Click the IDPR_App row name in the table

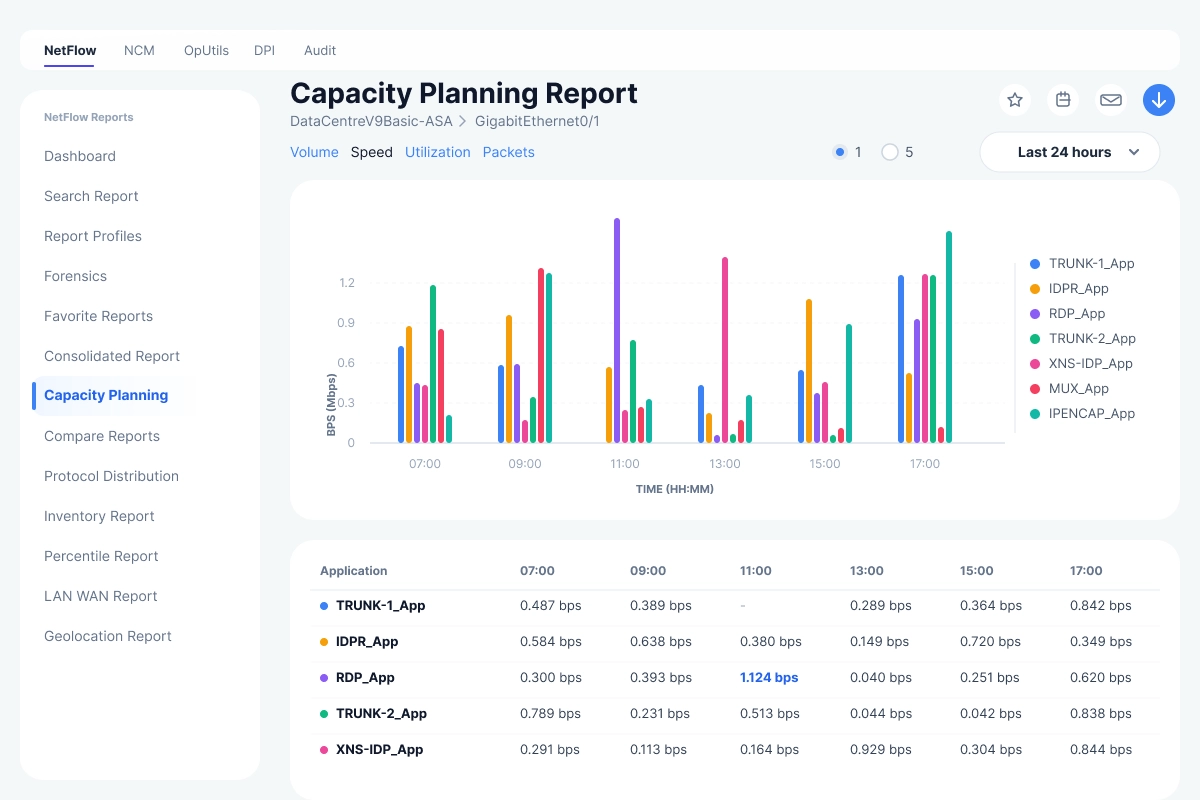pyautogui.click(x=367, y=642)
